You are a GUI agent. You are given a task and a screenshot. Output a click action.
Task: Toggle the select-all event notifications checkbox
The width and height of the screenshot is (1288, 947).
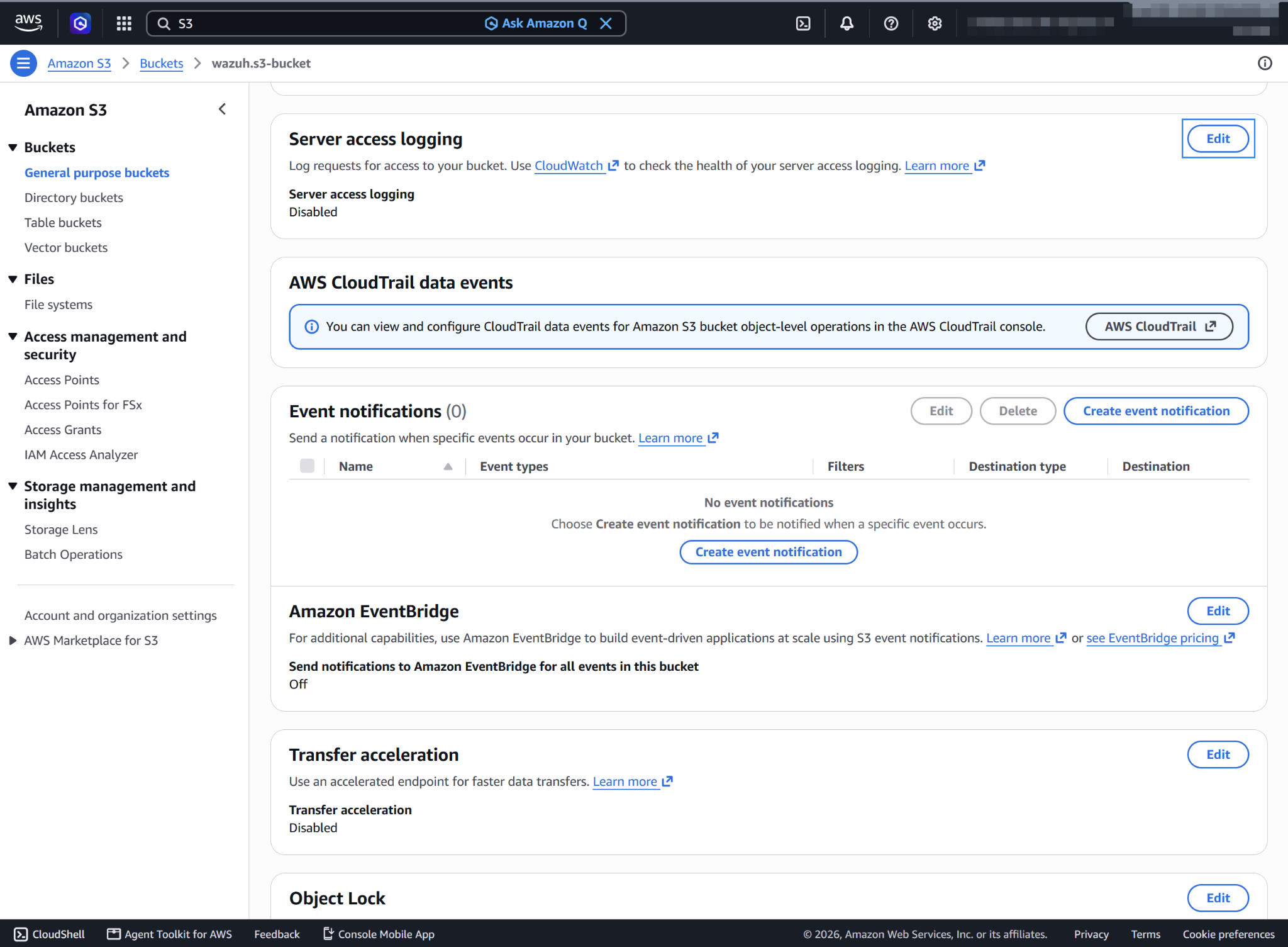click(x=307, y=466)
